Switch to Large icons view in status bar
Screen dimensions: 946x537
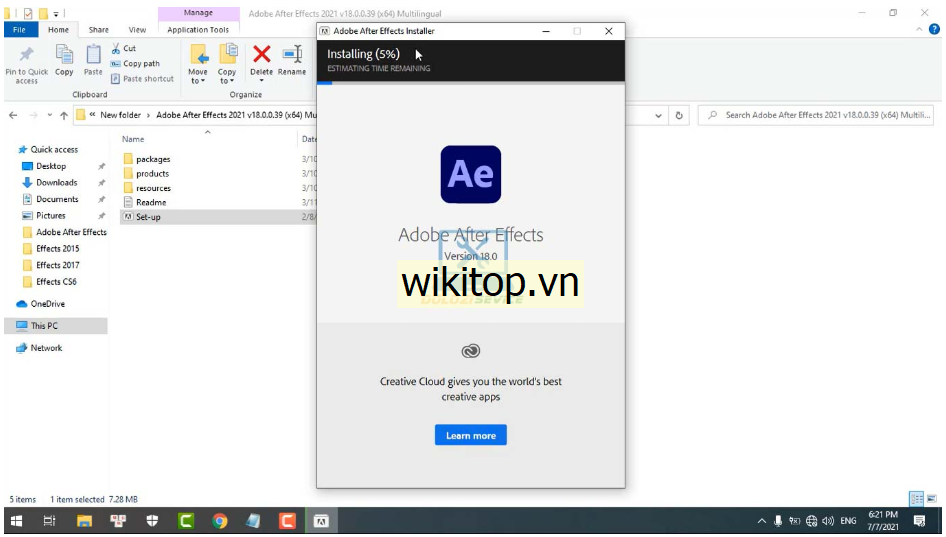coord(932,499)
